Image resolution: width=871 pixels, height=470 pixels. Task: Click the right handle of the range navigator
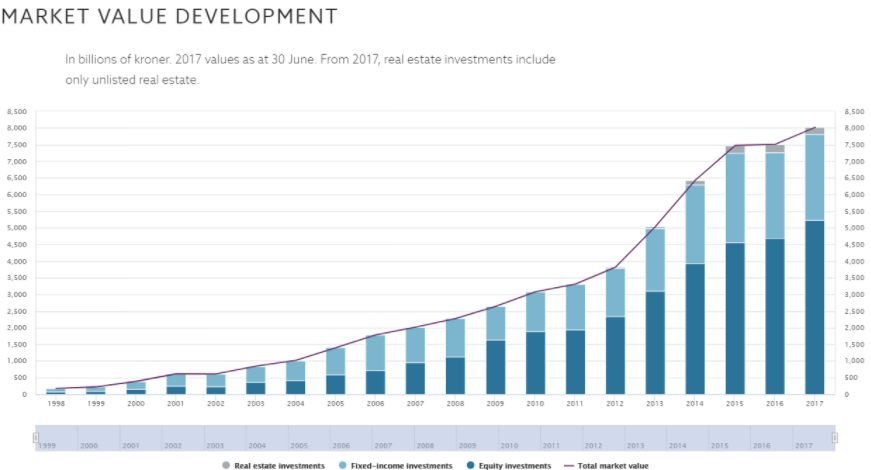tap(834, 438)
